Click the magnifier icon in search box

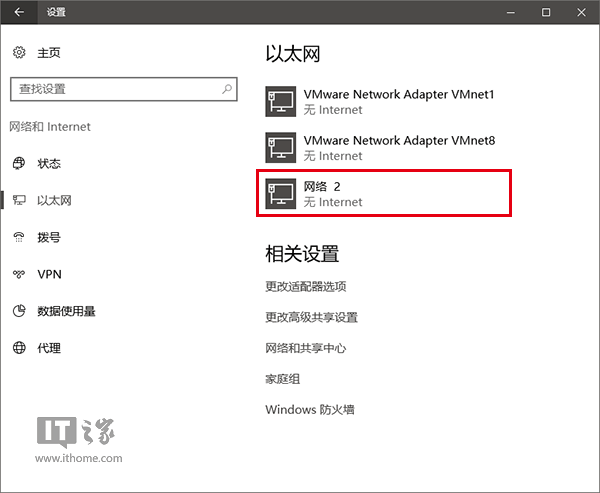point(226,89)
